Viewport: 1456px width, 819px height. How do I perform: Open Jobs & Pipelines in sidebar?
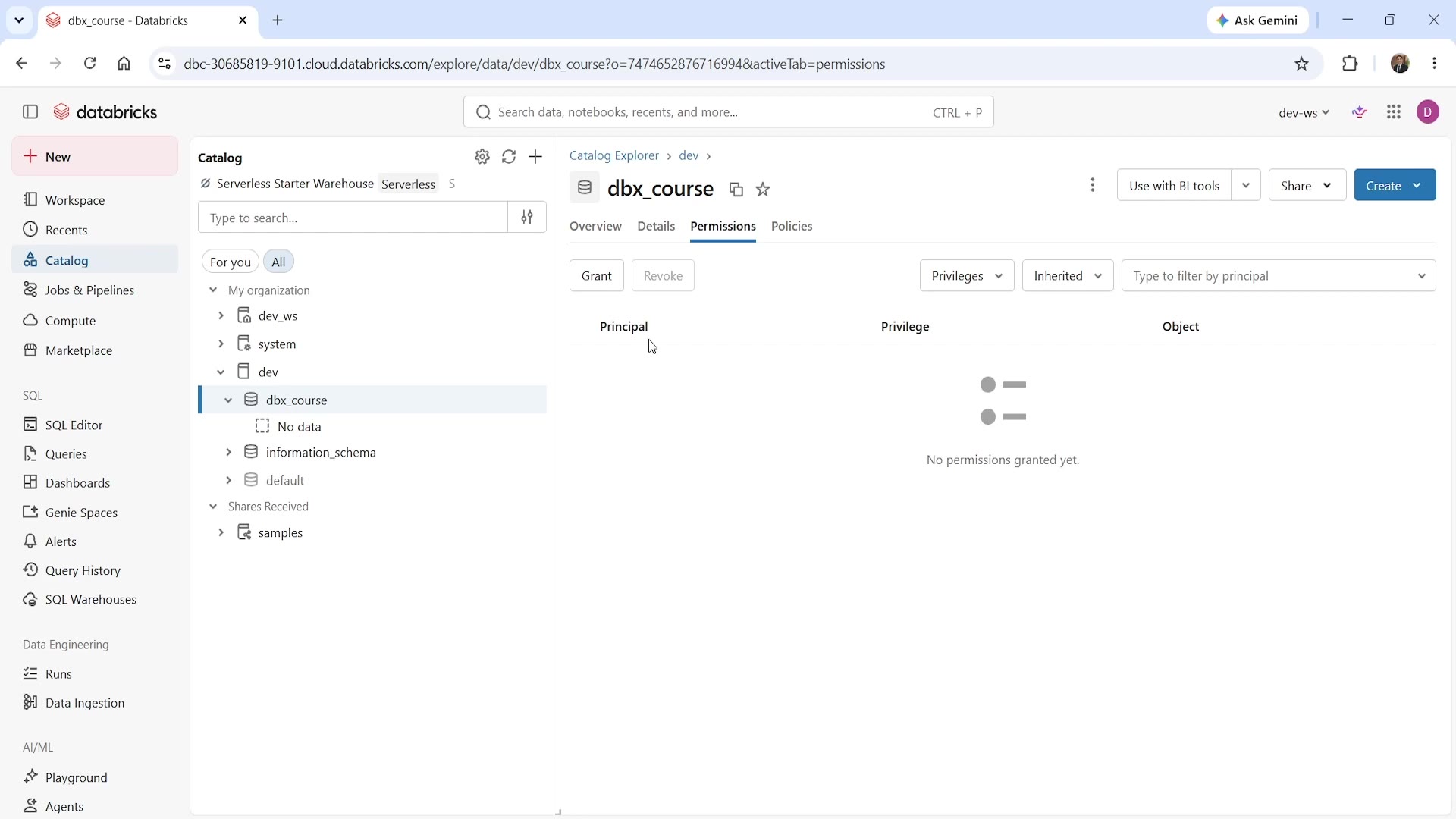95,290
